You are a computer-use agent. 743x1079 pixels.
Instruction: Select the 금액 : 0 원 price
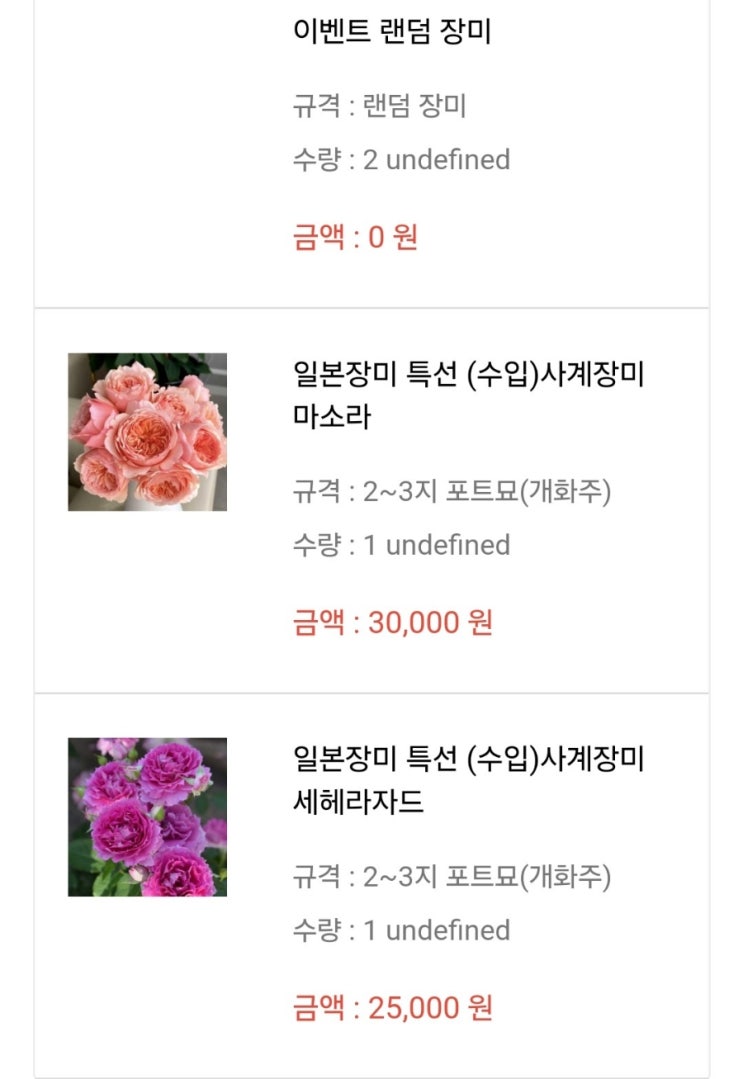[355, 238]
